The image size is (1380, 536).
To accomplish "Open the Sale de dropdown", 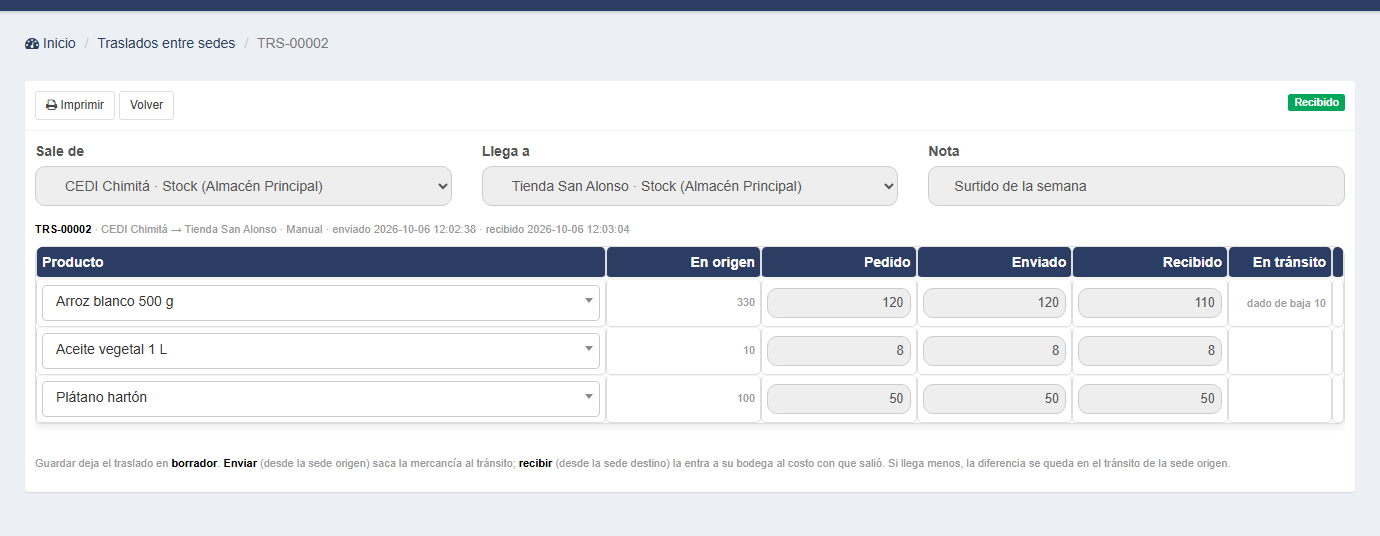I will click(243, 186).
